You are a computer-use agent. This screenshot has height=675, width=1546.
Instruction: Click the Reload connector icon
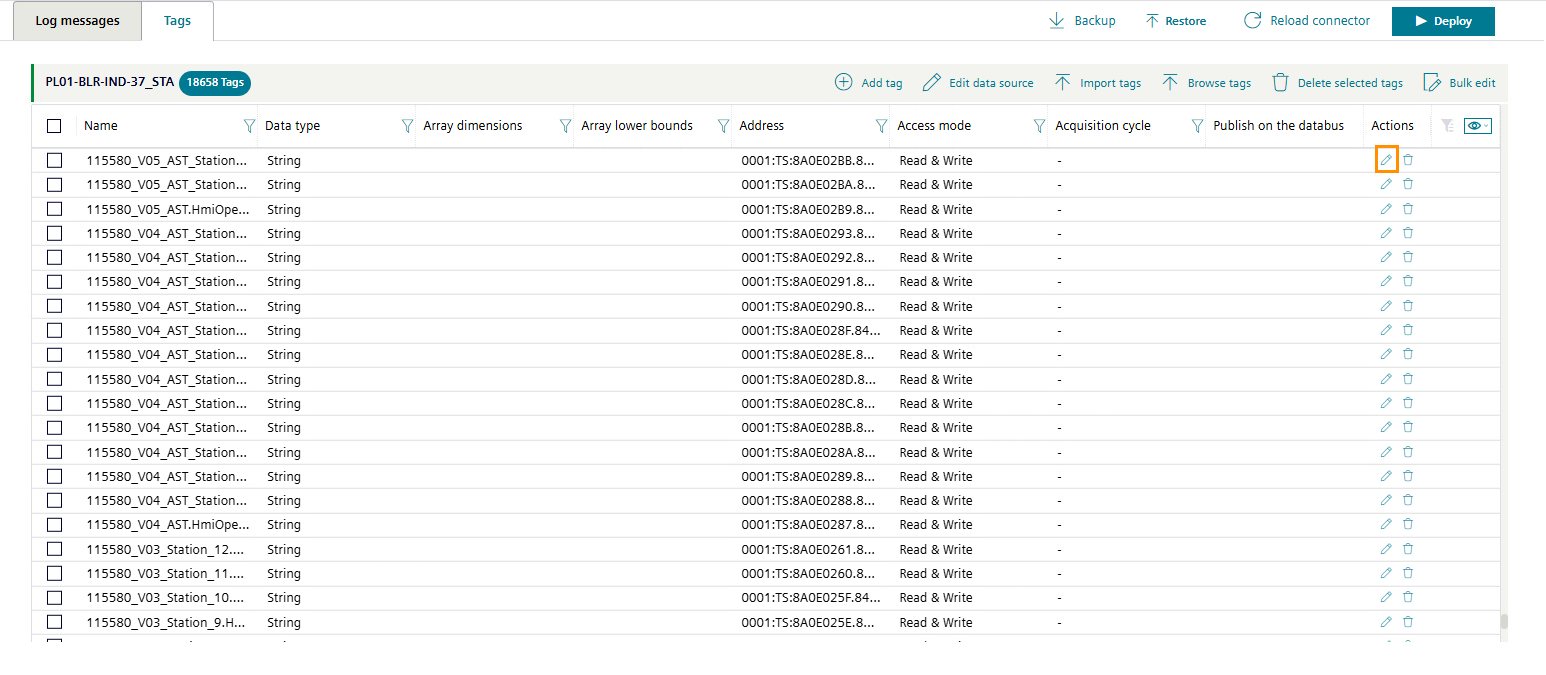pyautogui.click(x=1252, y=21)
